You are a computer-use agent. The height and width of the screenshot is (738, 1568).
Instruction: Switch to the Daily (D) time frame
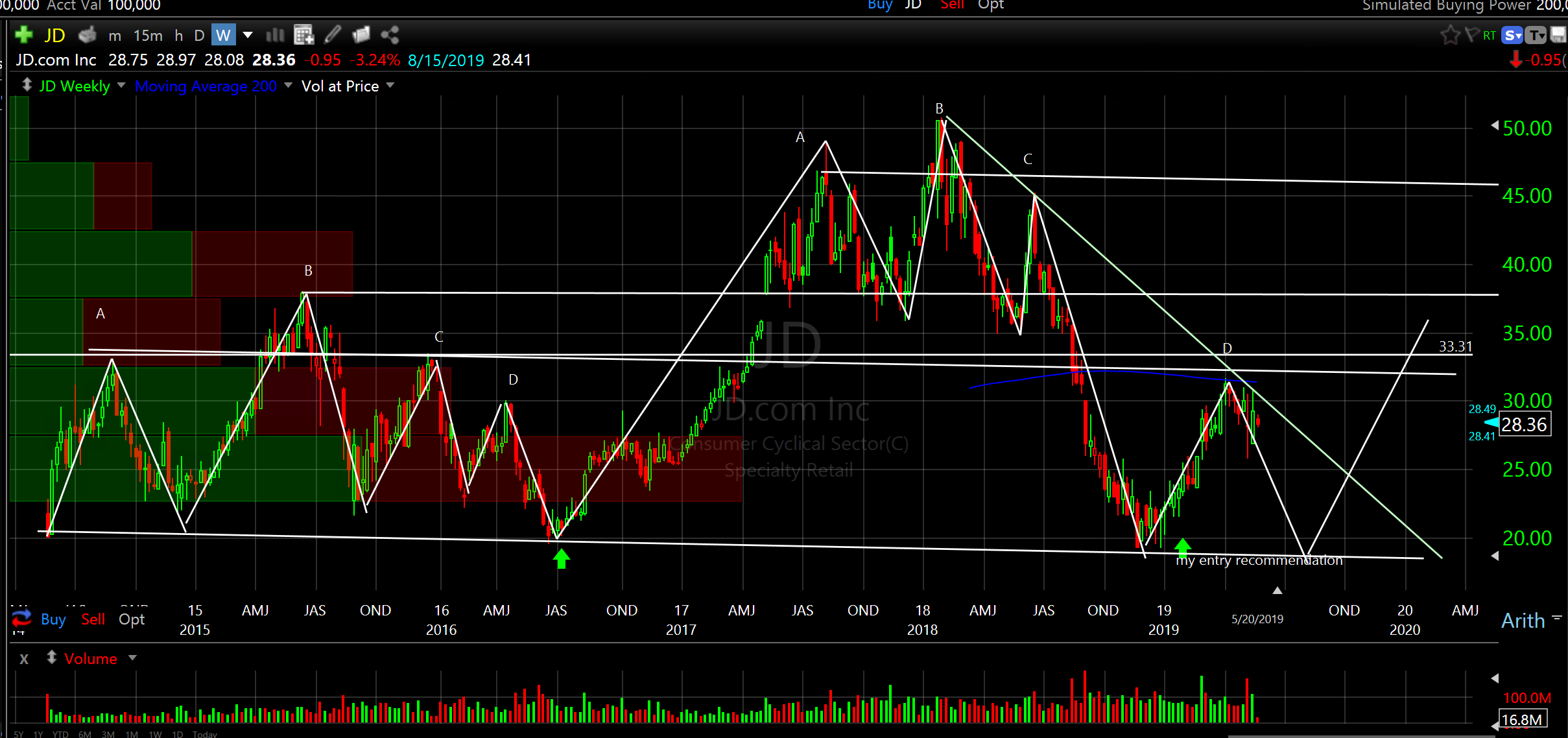(x=199, y=35)
